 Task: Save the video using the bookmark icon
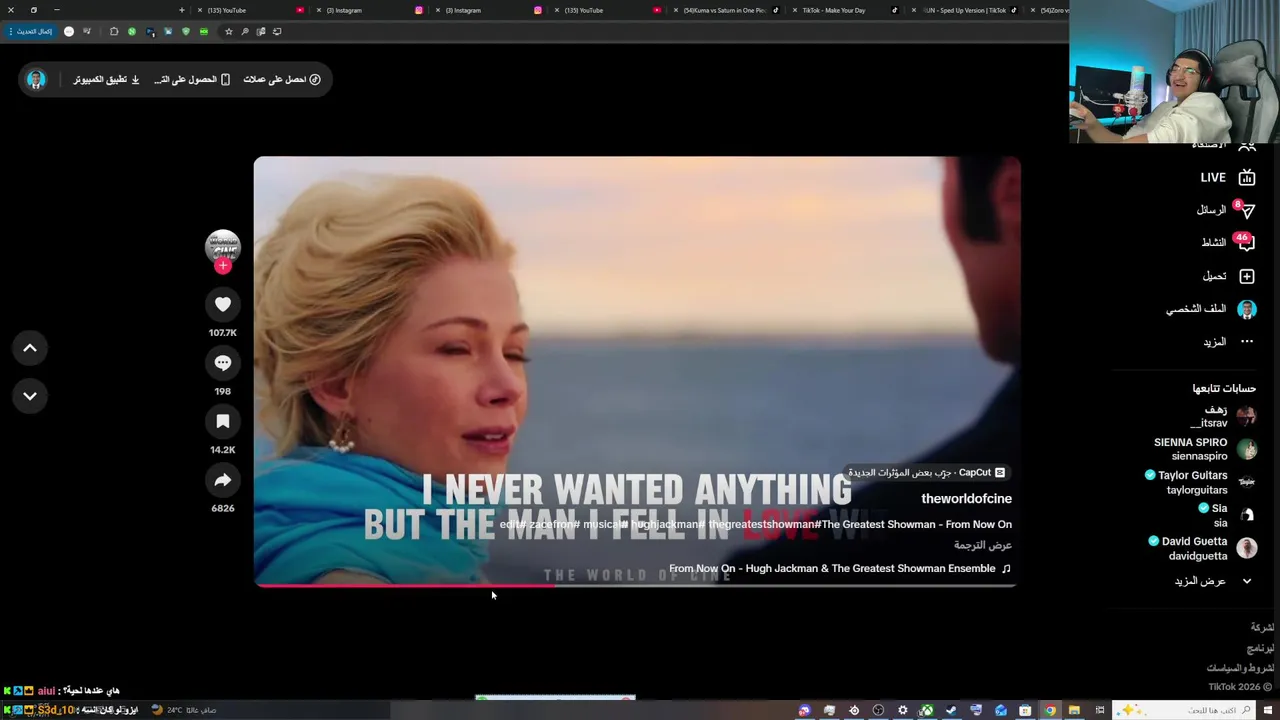click(x=223, y=422)
